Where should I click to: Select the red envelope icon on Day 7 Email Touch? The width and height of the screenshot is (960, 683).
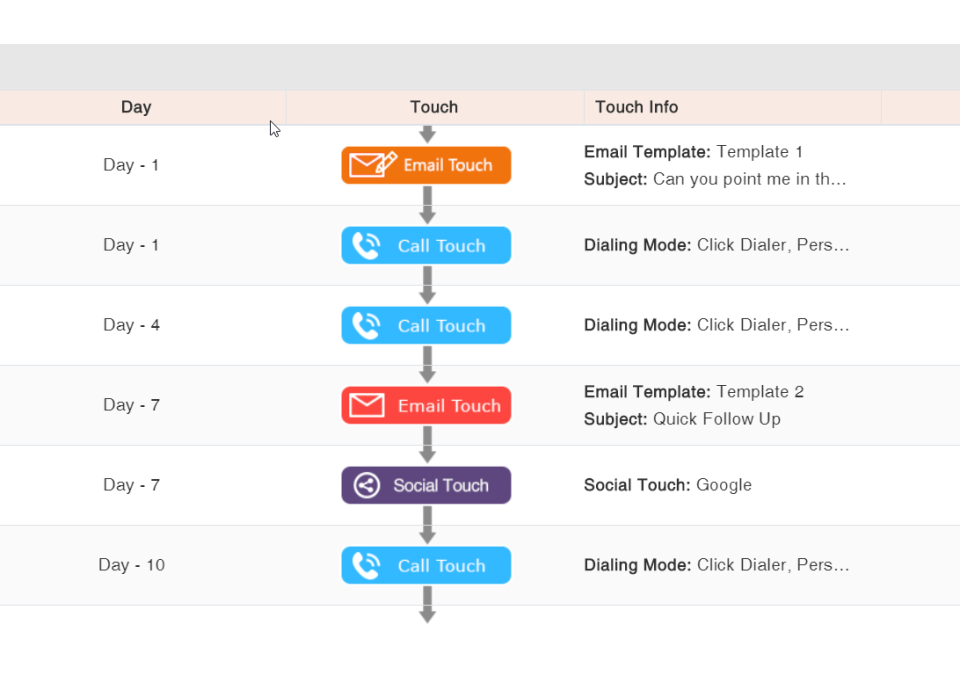[368, 405]
